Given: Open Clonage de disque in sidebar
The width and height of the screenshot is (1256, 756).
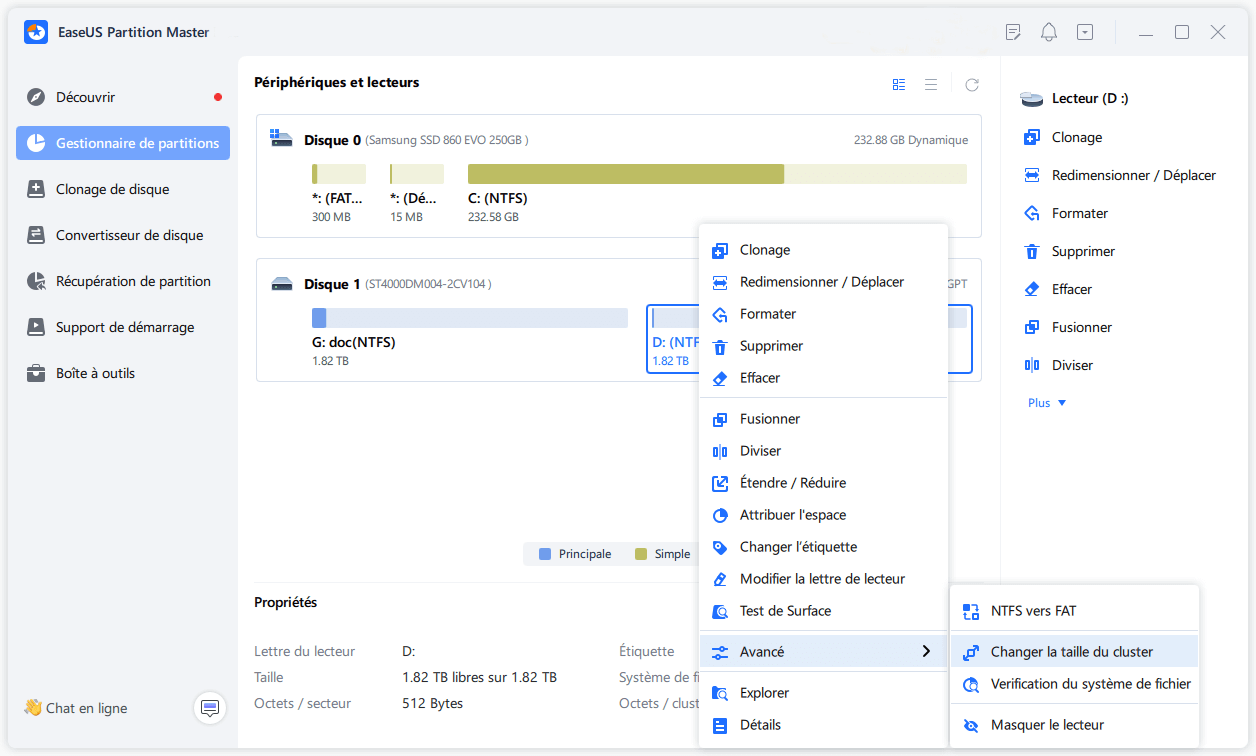Looking at the screenshot, I should (x=112, y=189).
